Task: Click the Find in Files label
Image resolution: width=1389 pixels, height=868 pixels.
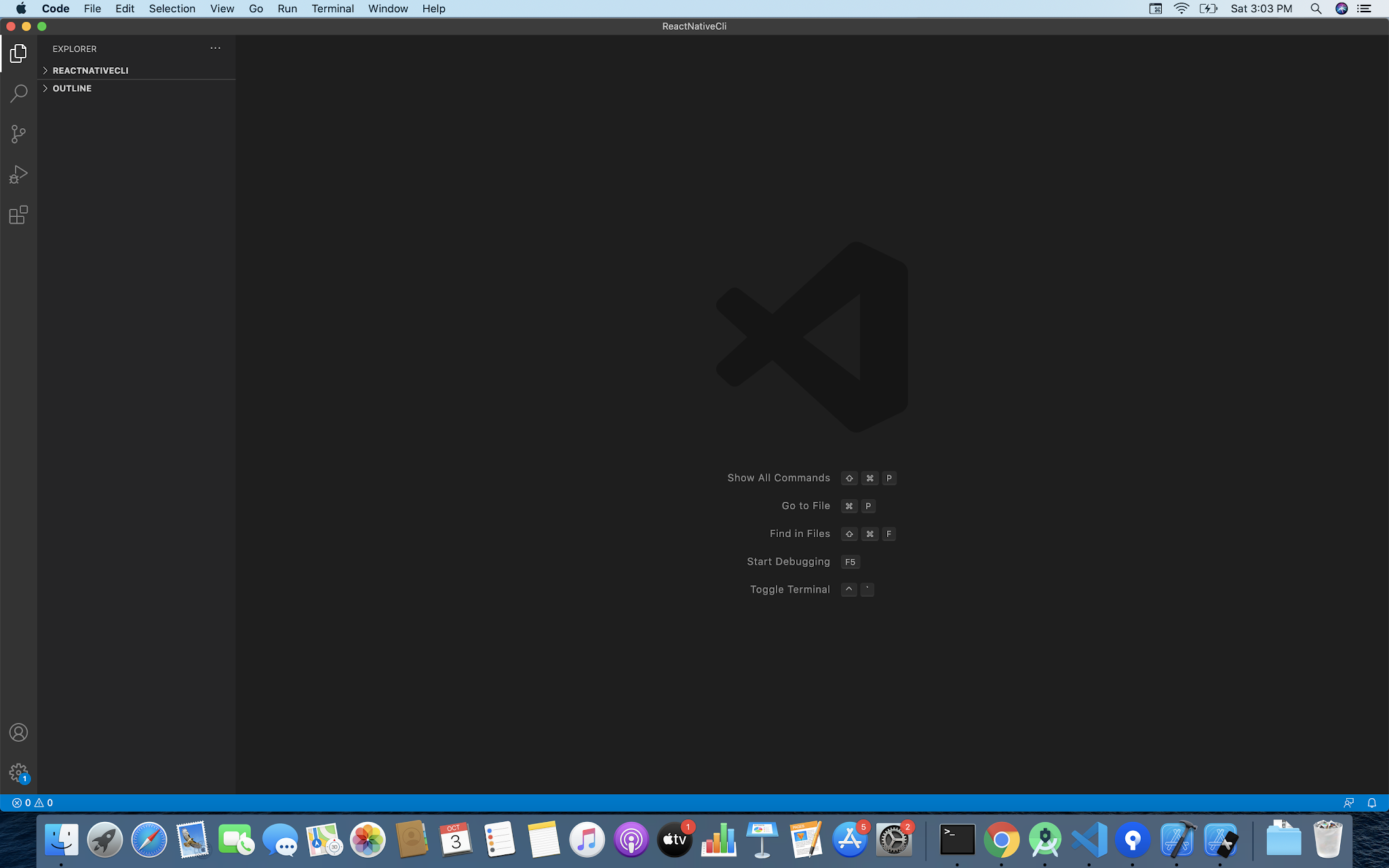Action: [800, 534]
